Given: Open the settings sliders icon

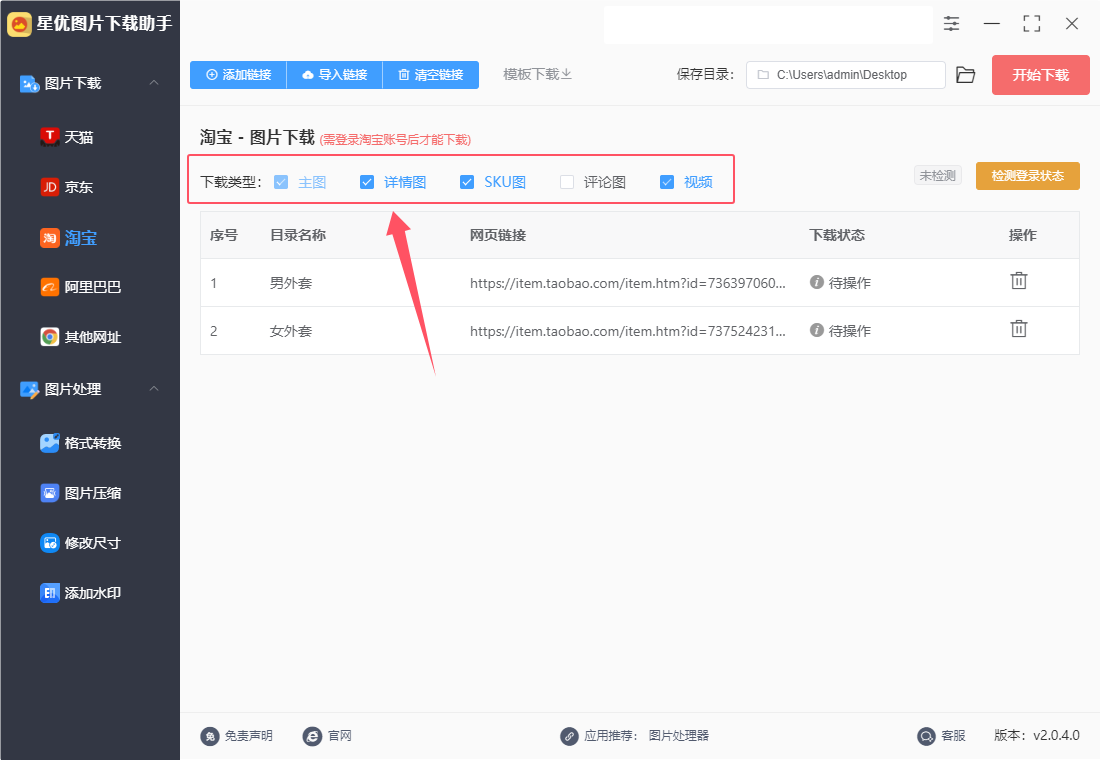Looking at the screenshot, I should tap(951, 24).
